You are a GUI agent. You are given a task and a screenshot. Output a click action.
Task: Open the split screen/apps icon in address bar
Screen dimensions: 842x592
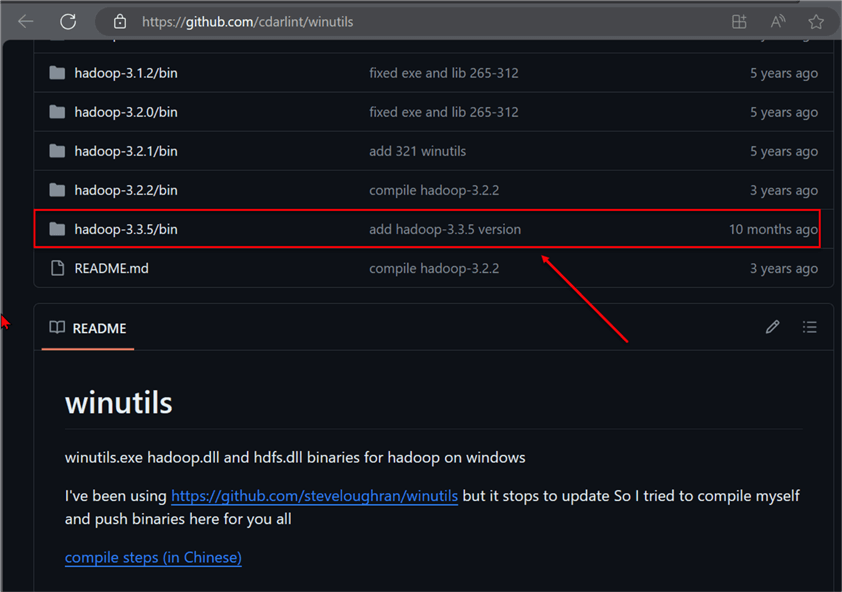pyautogui.click(x=739, y=21)
